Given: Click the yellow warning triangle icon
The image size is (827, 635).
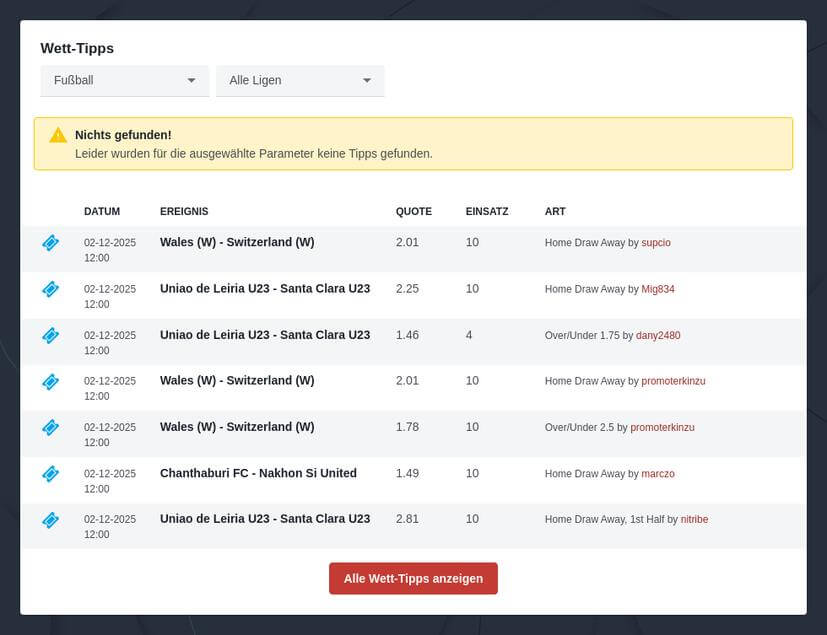Looking at the screenshot, I should 58,135.
